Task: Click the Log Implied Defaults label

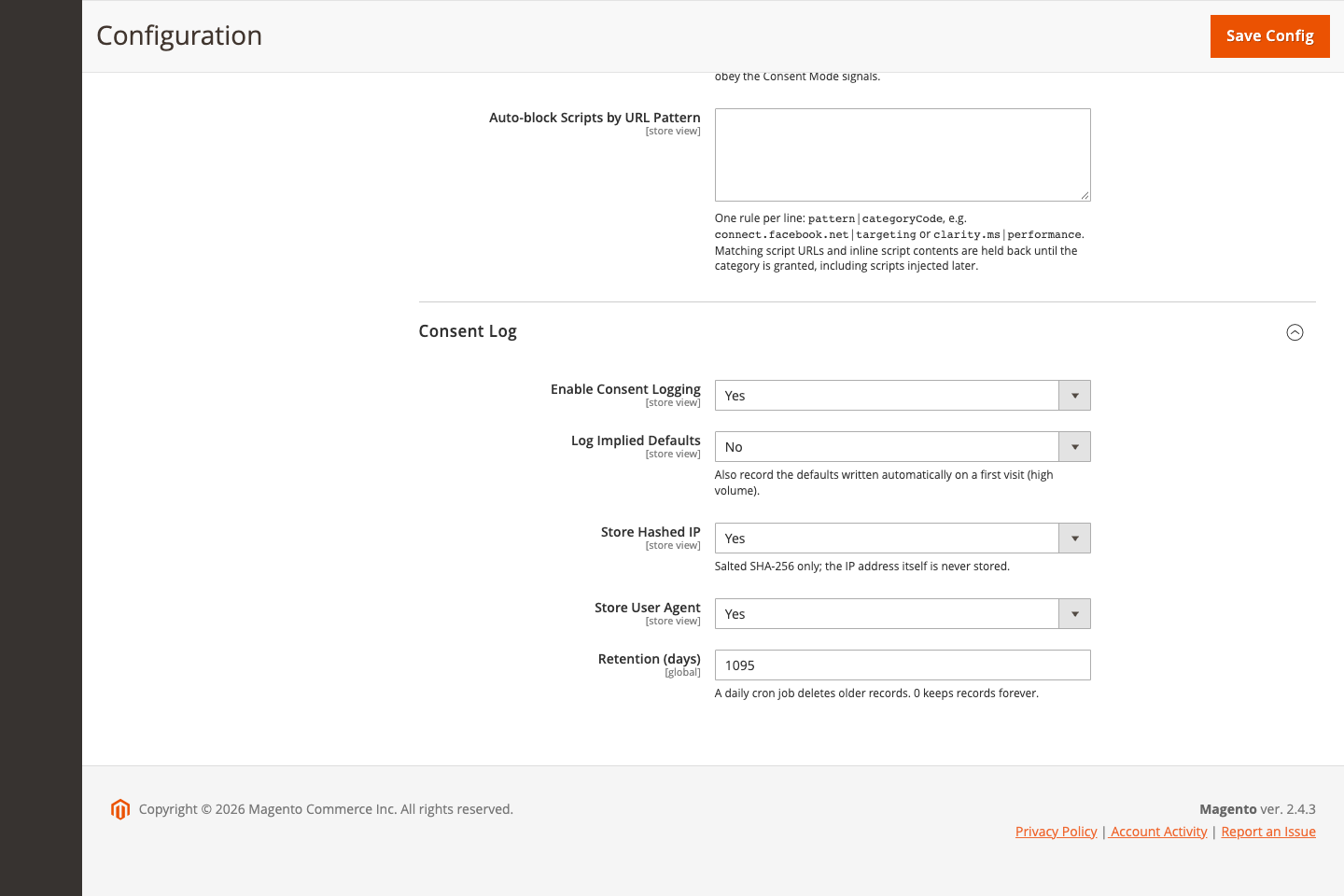Action: pyautogui.click(x=636, y=441)
